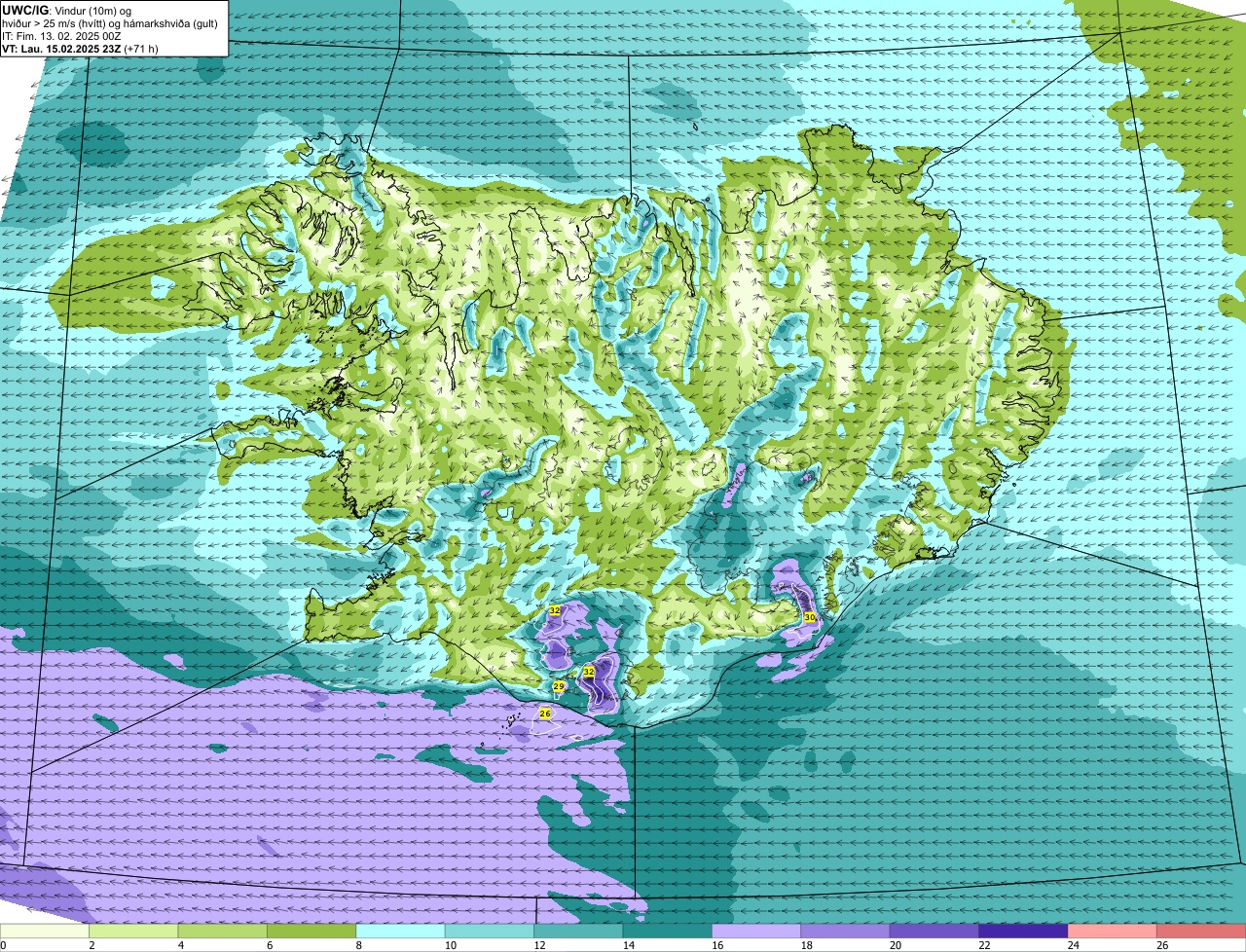Image resolution: width=1246 pixels, height=952 pixels.
Task: Click the yellow 29 max gust label
Action: [x=559, y=686]
